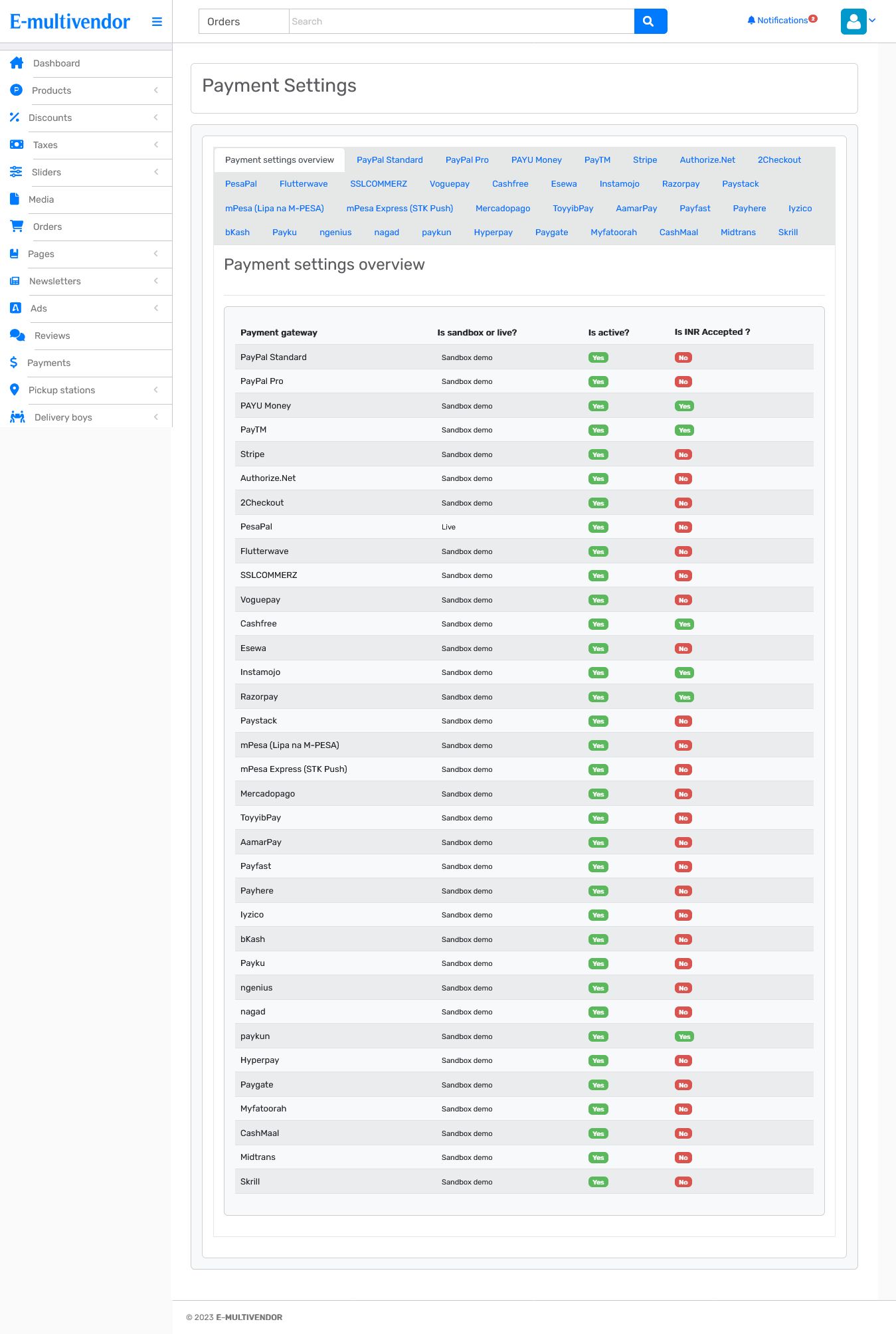This screenshot has width=896, height=1334.
Task: Expand the Delivery boys submenu chevron
Action: [x=156, y=417]
